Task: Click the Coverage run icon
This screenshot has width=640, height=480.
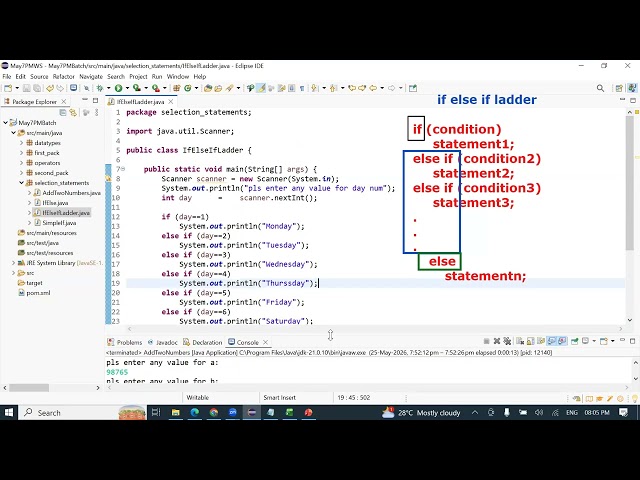Action: 137,88
